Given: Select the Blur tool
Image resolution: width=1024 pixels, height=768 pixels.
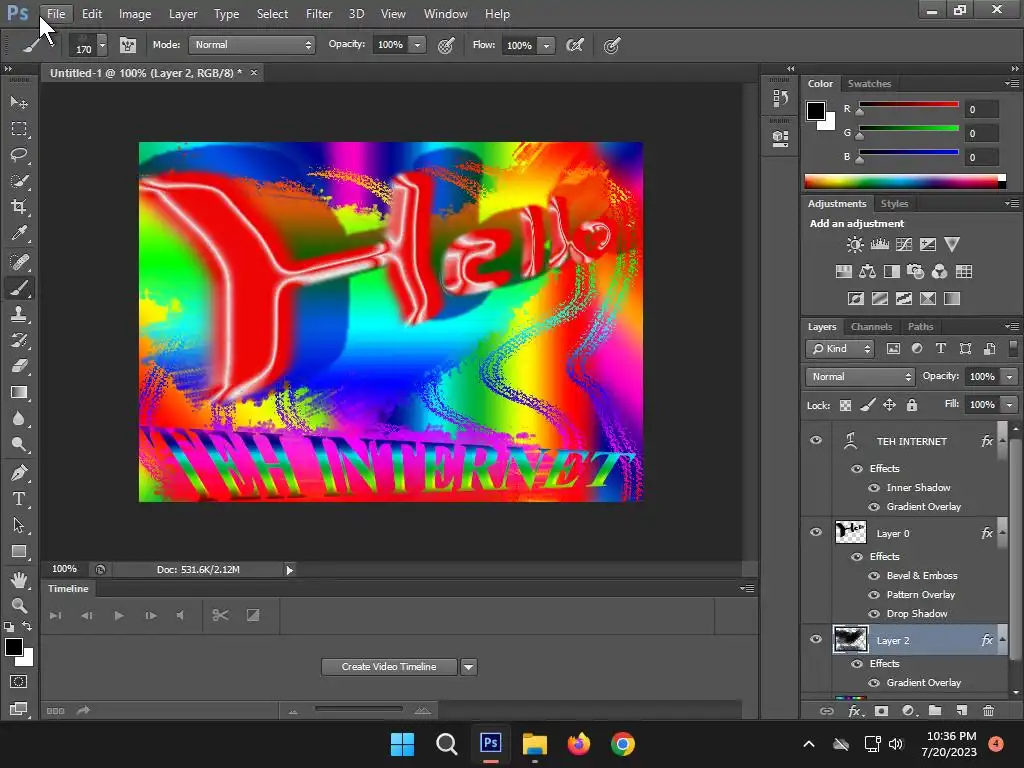Looking at the screenshot, I should pyautogui.click(x=19, y=419).
